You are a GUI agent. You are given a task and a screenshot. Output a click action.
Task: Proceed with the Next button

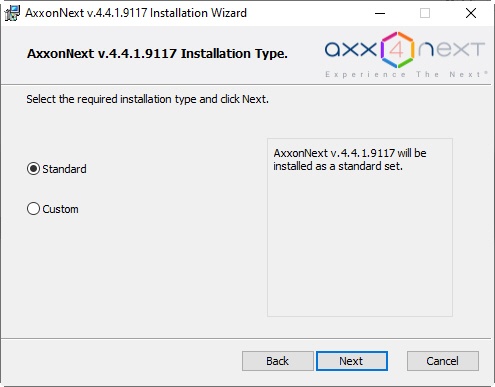point(352,361)
